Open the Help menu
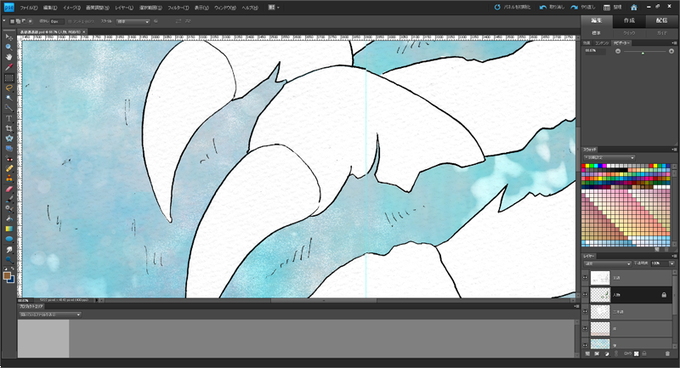Viewport: 680px width, 368px height. 249,8
